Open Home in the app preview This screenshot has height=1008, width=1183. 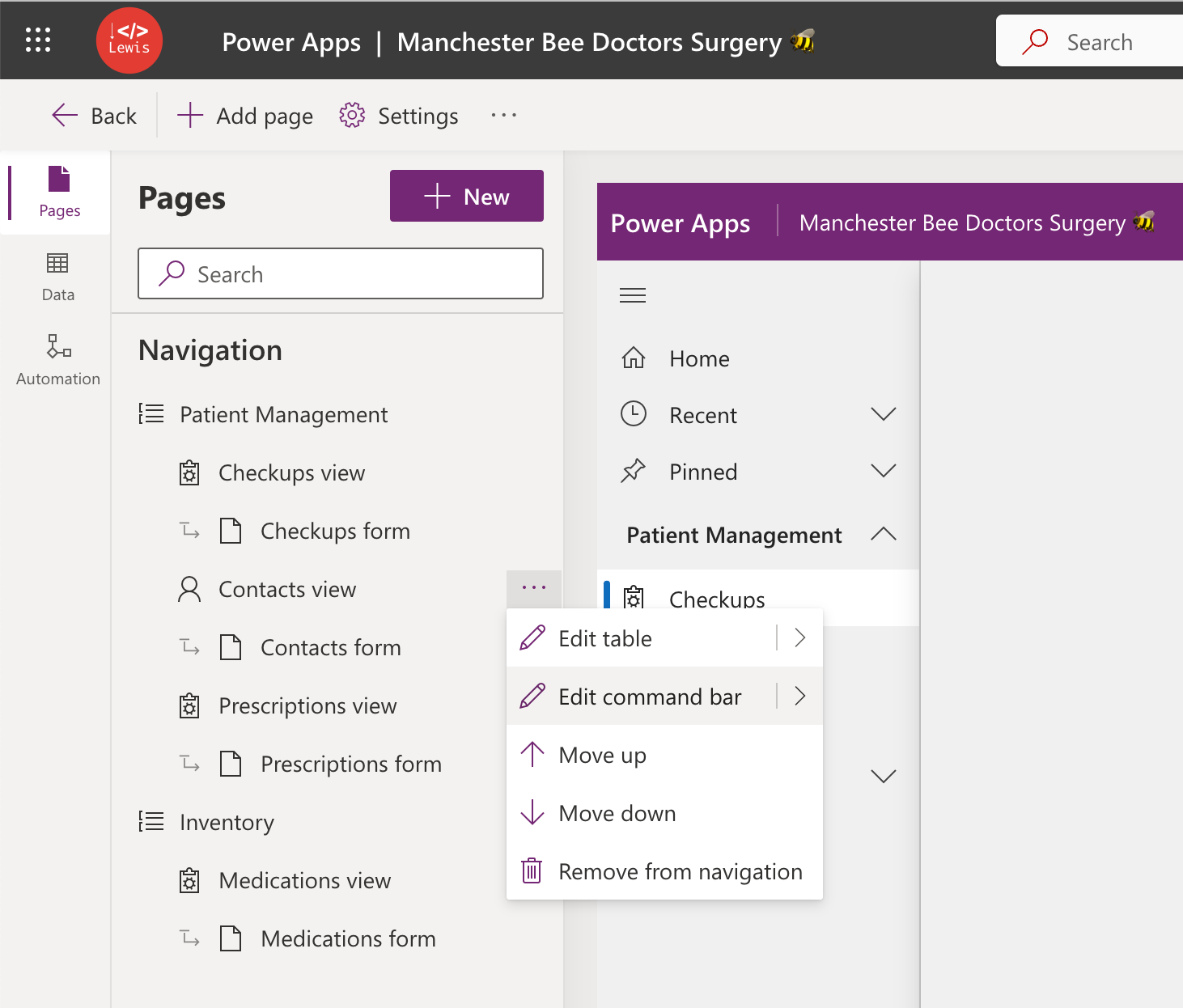758,358
